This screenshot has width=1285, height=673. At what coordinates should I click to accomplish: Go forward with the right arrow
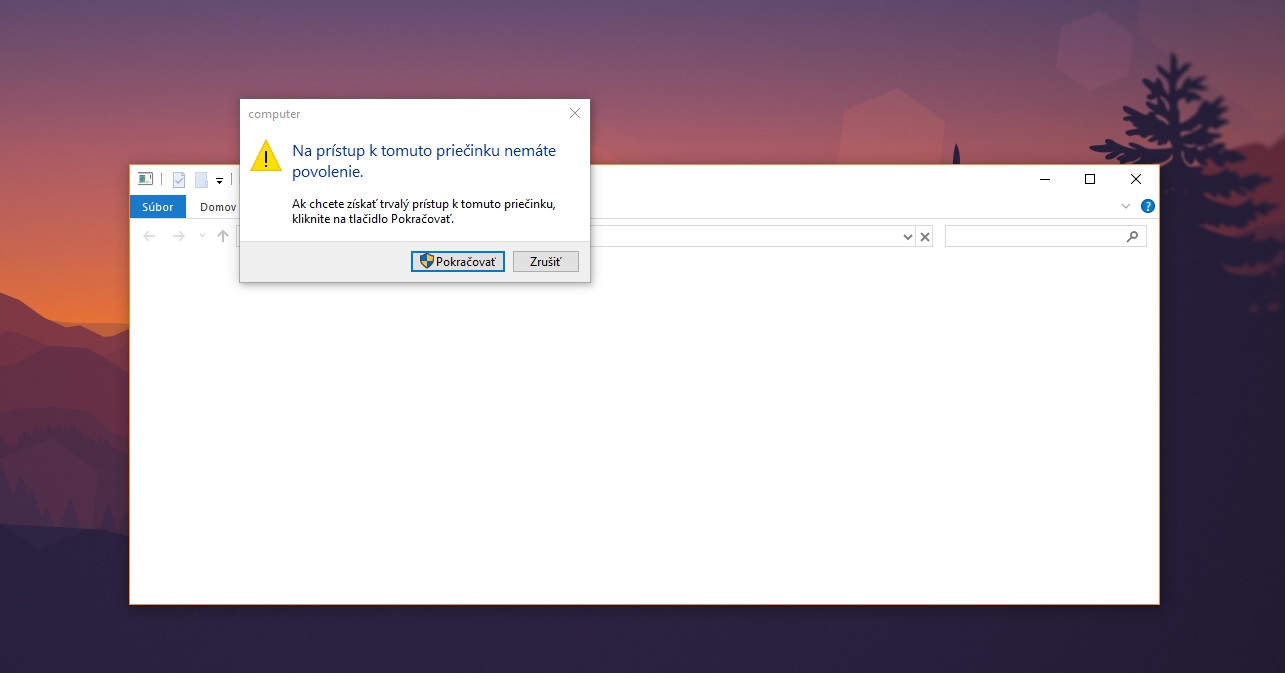tap(179, 236)
